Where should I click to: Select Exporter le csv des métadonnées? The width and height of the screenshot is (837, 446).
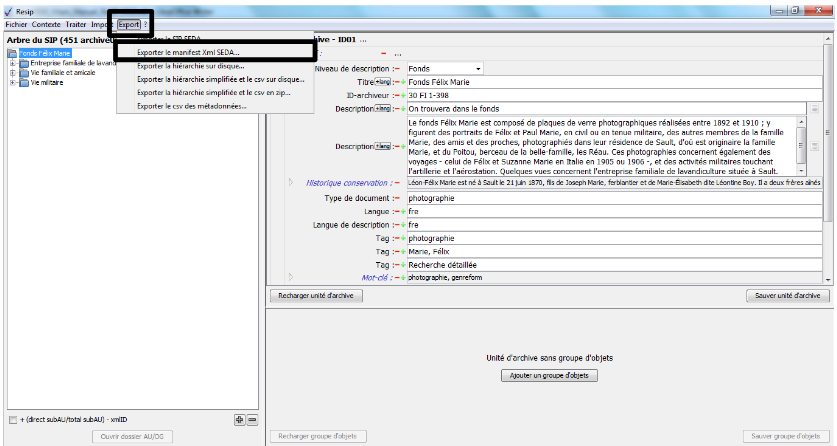tap(191, 106)
